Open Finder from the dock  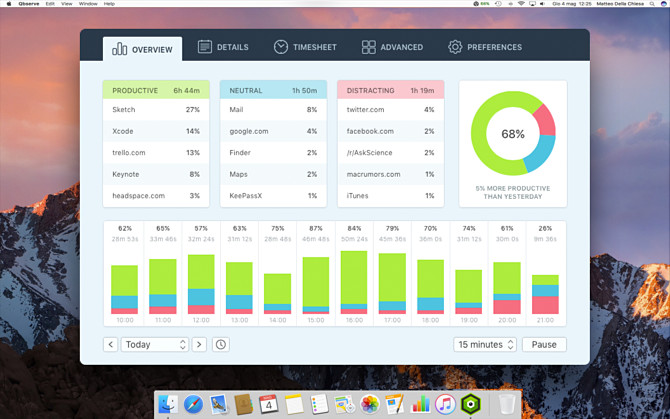click(168, 404)
